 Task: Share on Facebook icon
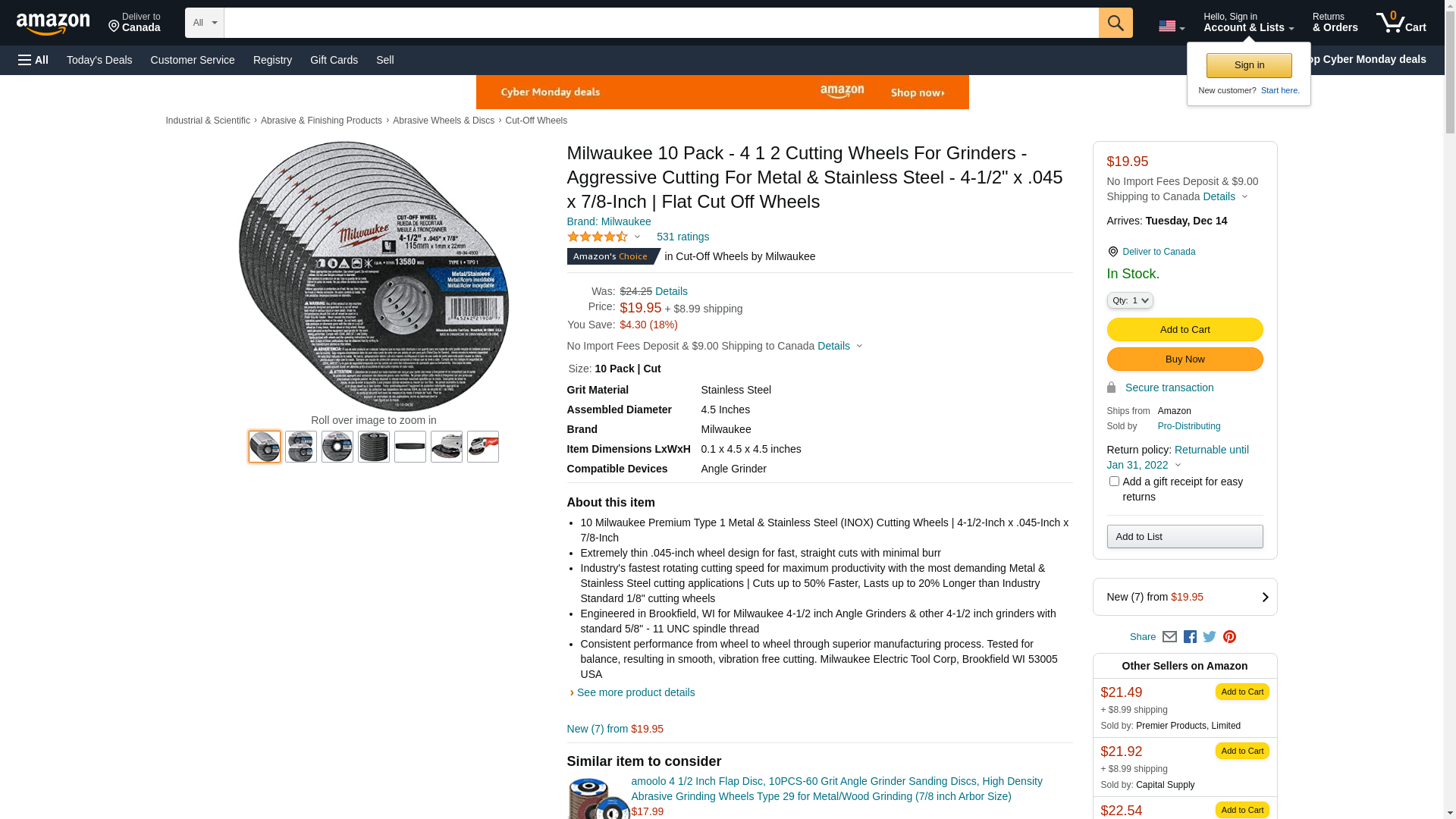[x=1190, y=637]
